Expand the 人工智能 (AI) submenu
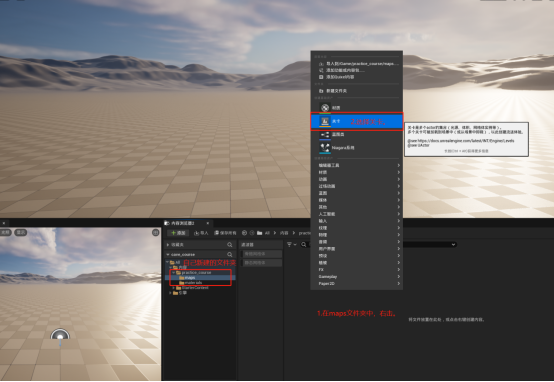 pos(356,214)
